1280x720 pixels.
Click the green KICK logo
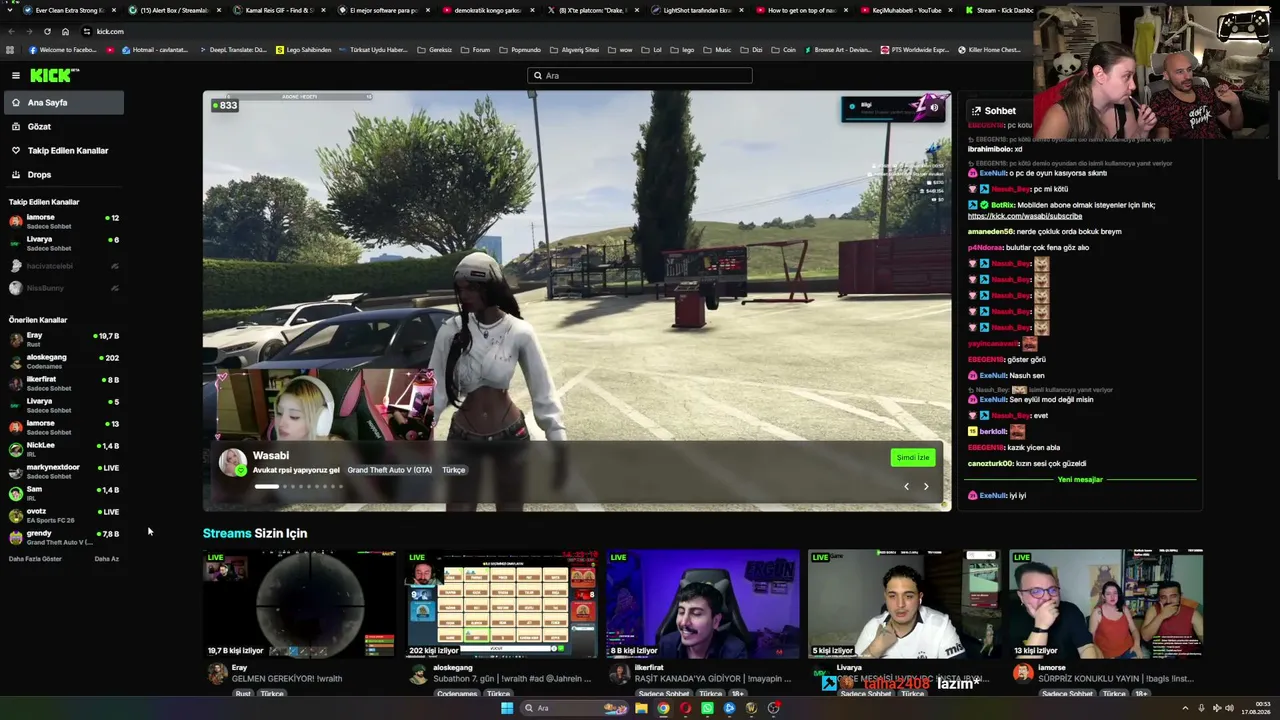(x=54, y=75)
